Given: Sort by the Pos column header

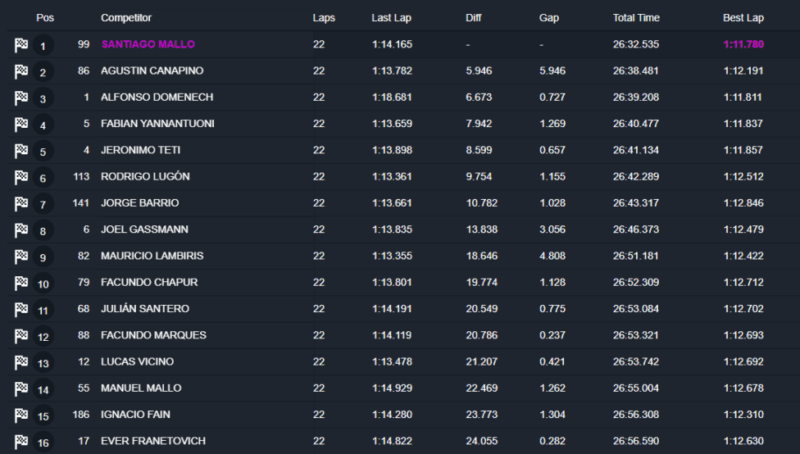Looking at the screenshot, I should coord(43,18).
